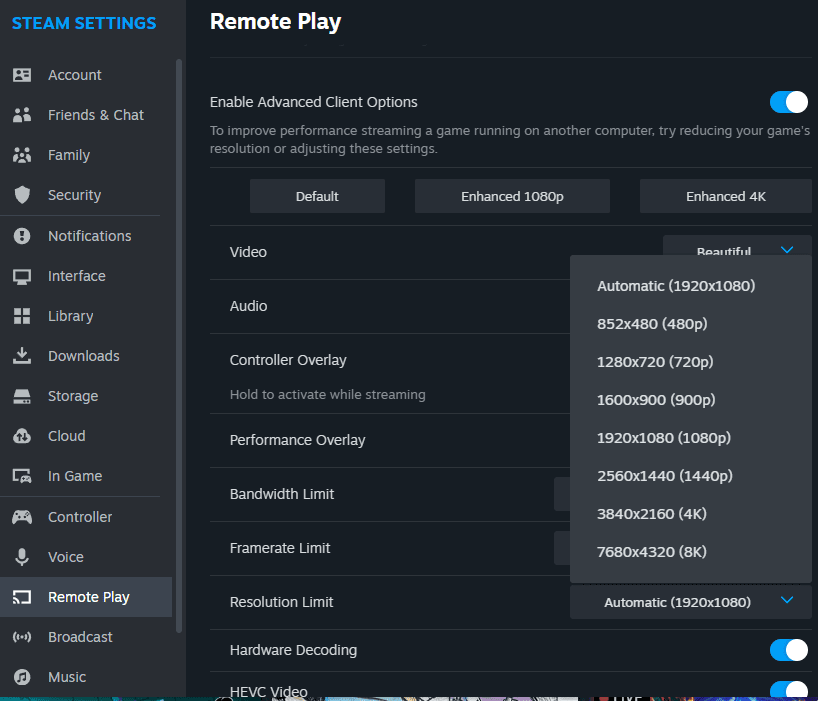Image resolution: width=818 pixels, height=701 pixels.
Task: Collapse the Resolution Limit dropdown
Action: 691,602
